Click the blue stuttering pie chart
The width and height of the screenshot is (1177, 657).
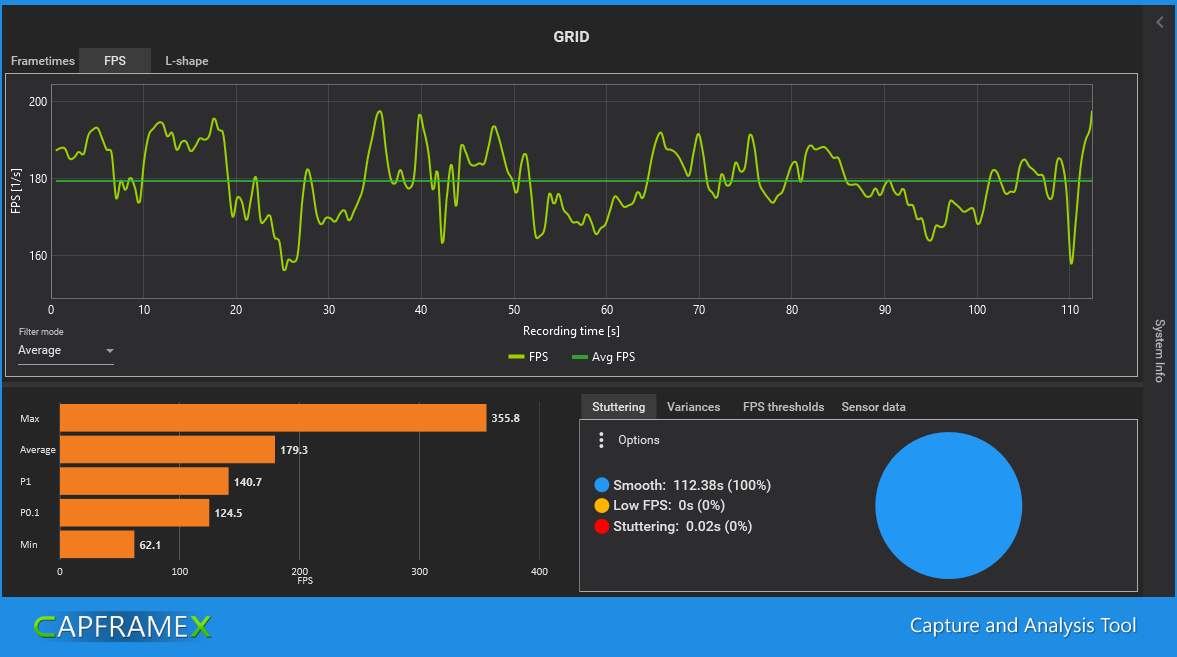949,505
